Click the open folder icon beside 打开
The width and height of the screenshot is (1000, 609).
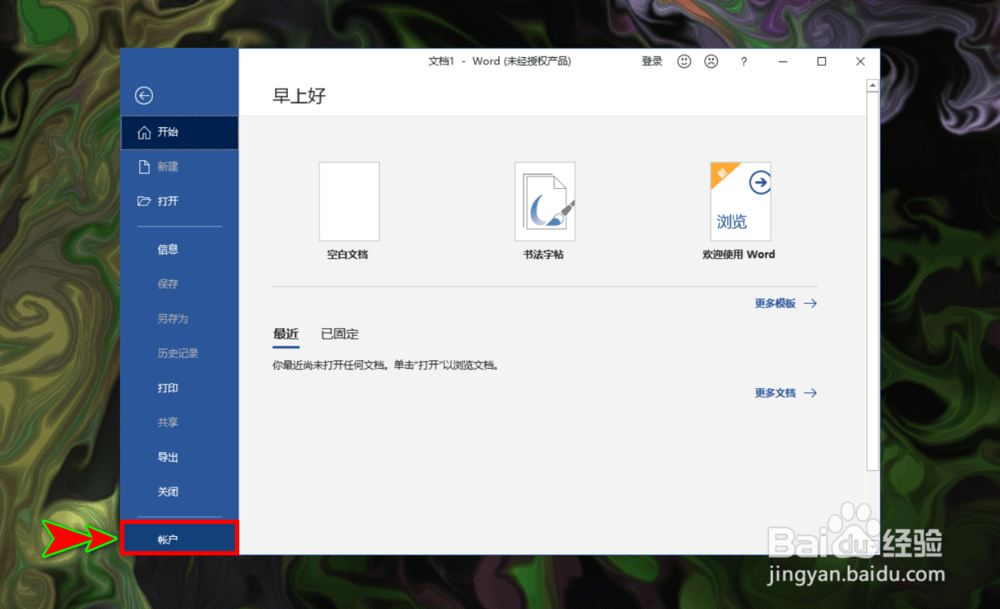pos(144,201)
